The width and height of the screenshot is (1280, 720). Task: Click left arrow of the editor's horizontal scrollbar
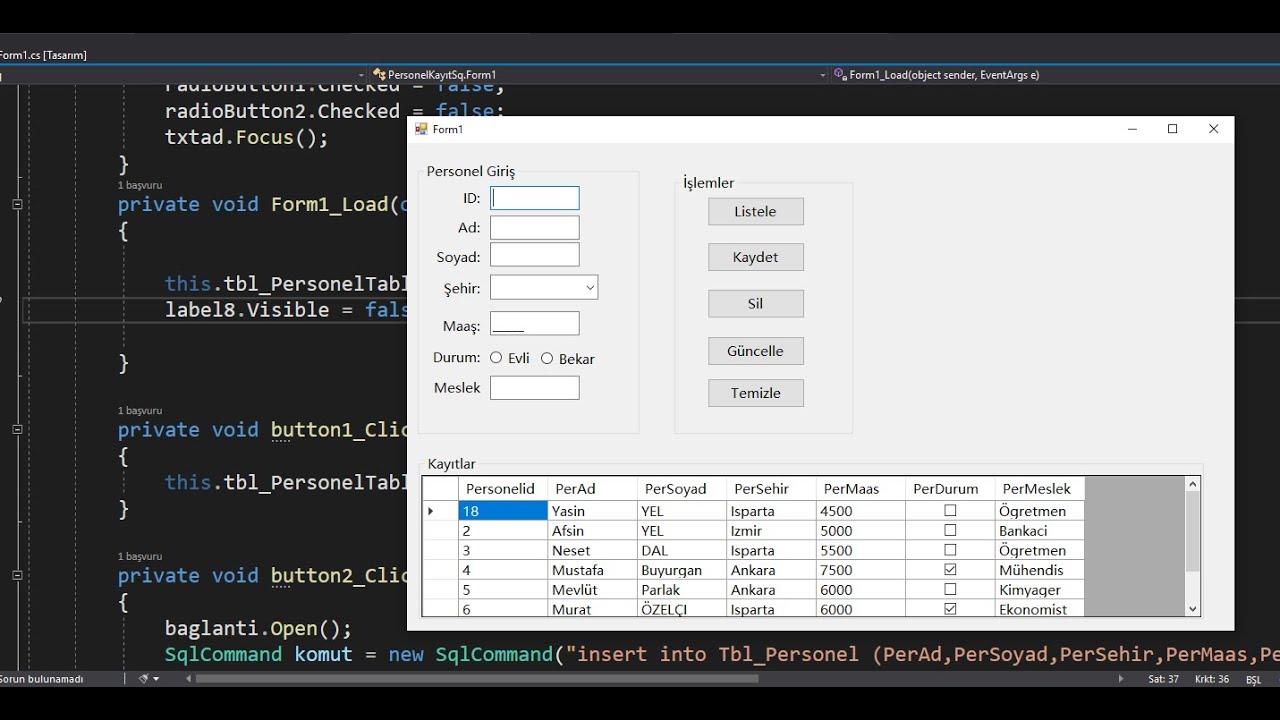189,679
